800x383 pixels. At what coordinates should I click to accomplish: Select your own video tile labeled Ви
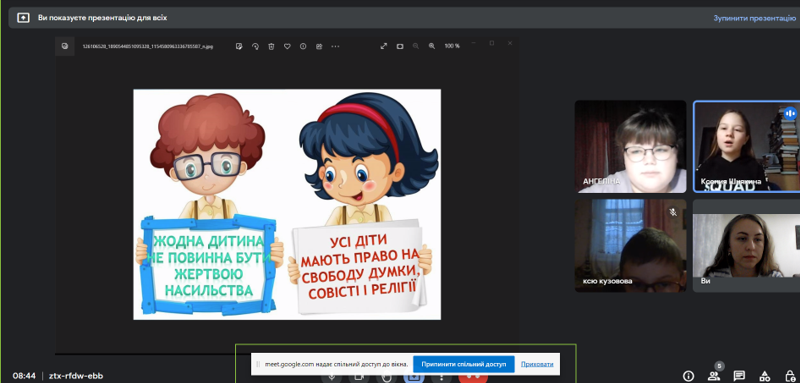pos(746,246)
